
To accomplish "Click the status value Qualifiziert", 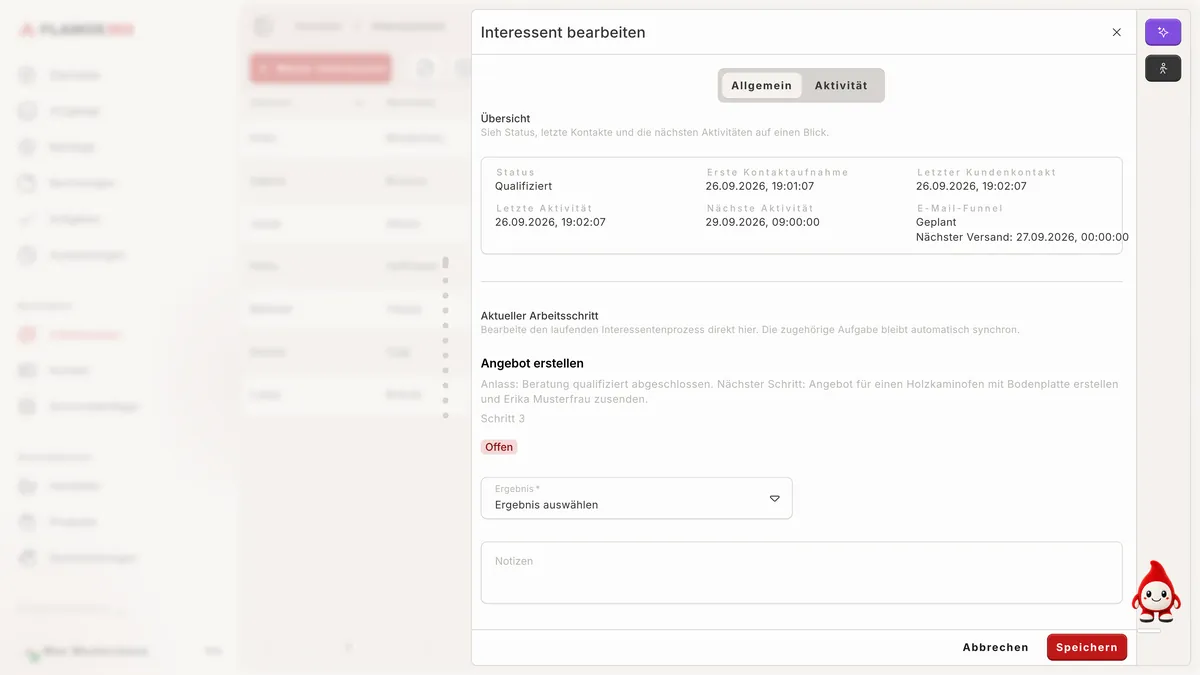I will click(x=523, y=186).
